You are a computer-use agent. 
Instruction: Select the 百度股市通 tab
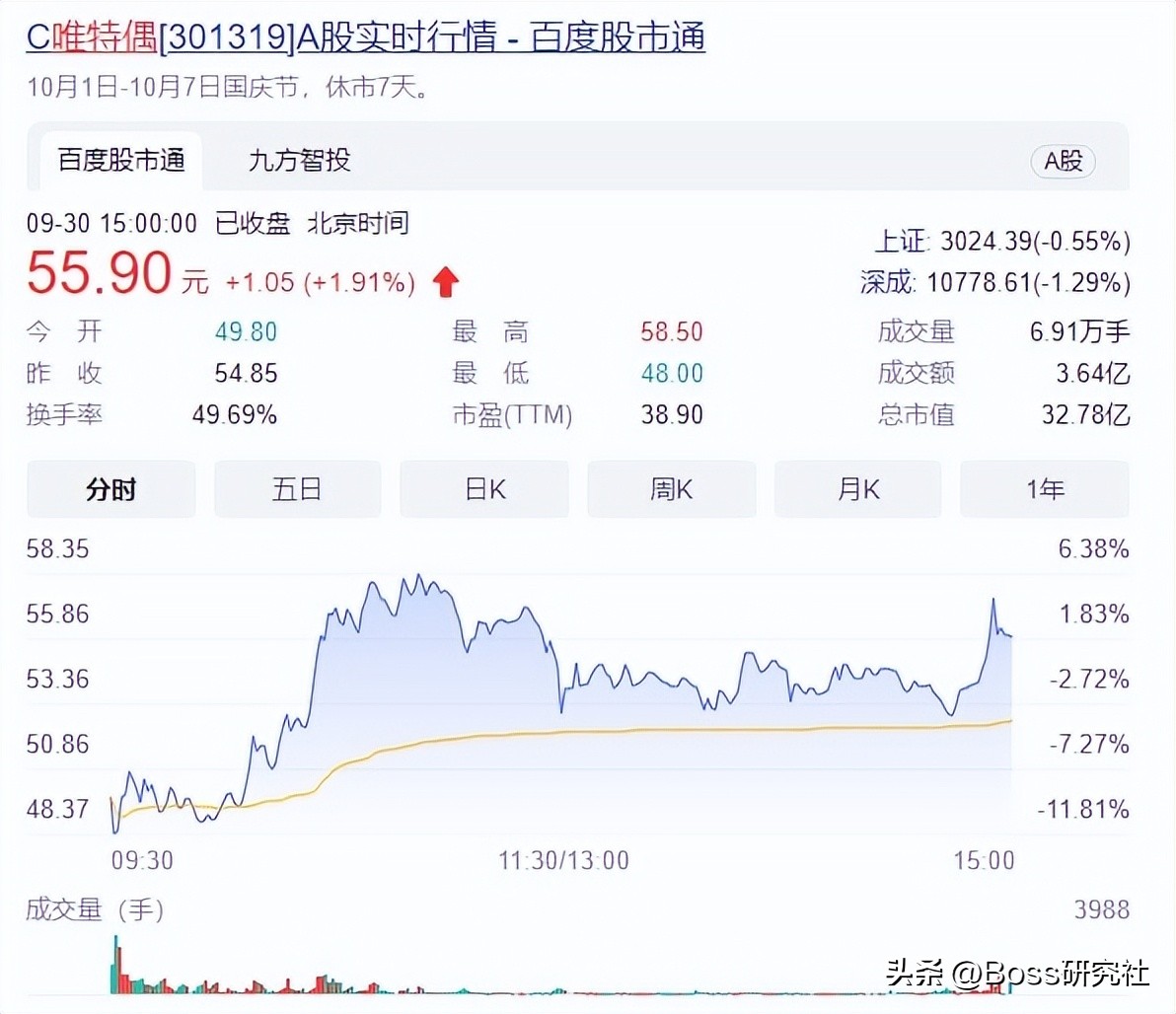[x=118, y=162]
